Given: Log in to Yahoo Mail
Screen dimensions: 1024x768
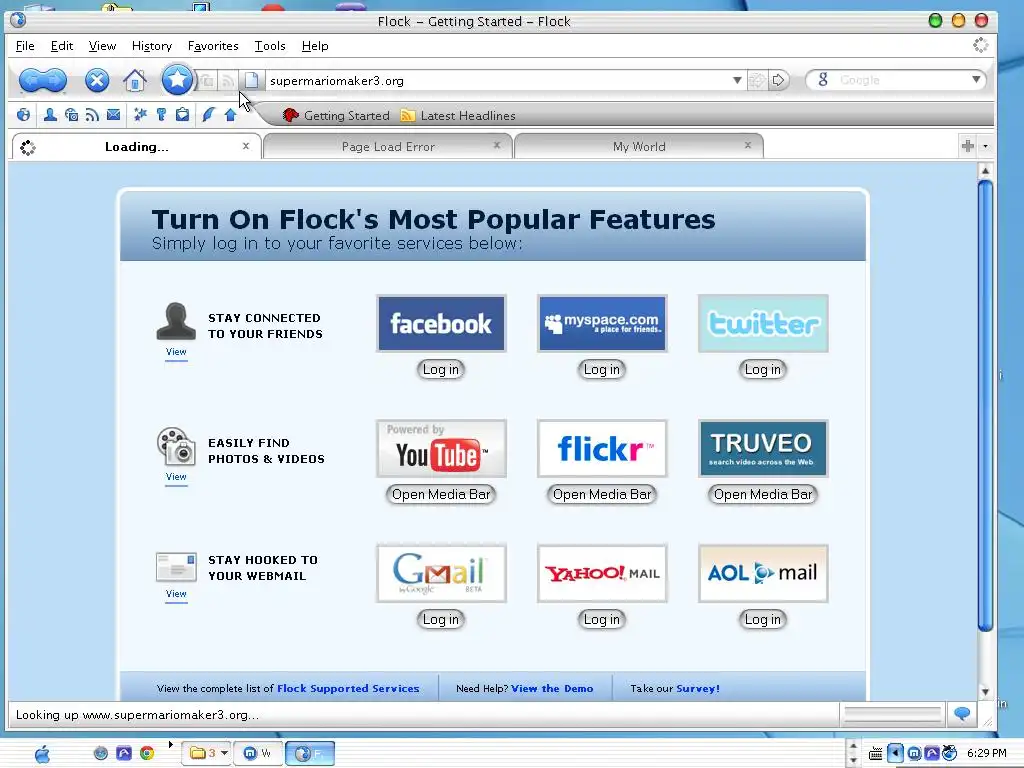Looking at the screenshot, I should tap(601, 619).
